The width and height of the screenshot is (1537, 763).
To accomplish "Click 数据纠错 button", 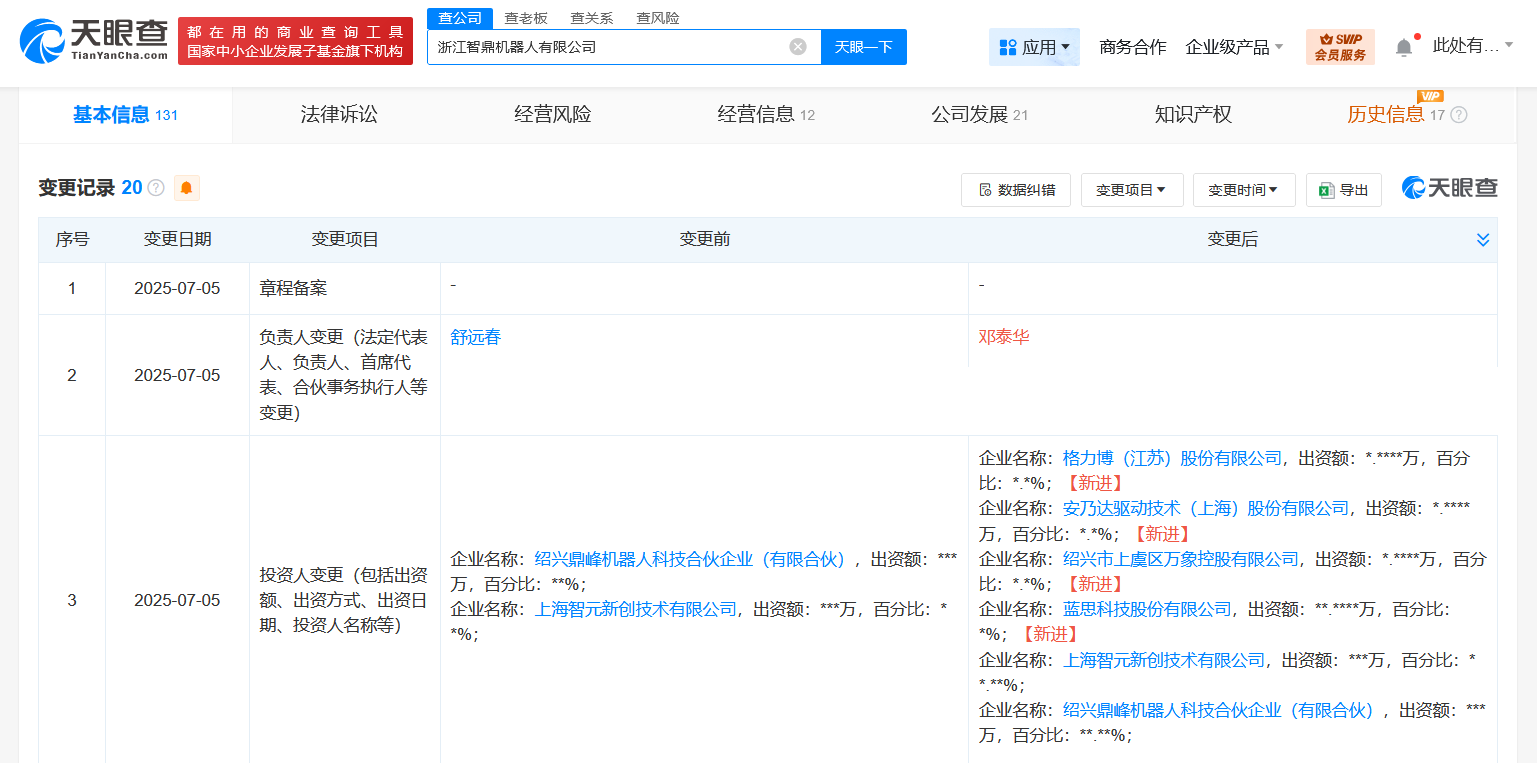I will pos(1015,190).
